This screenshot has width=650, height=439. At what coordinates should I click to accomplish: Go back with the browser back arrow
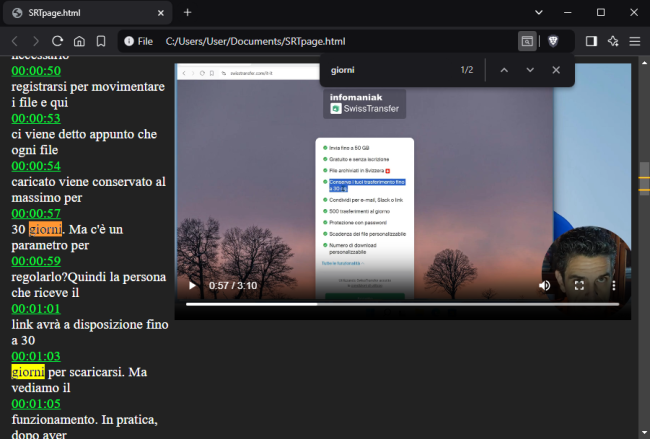point(15,41)
